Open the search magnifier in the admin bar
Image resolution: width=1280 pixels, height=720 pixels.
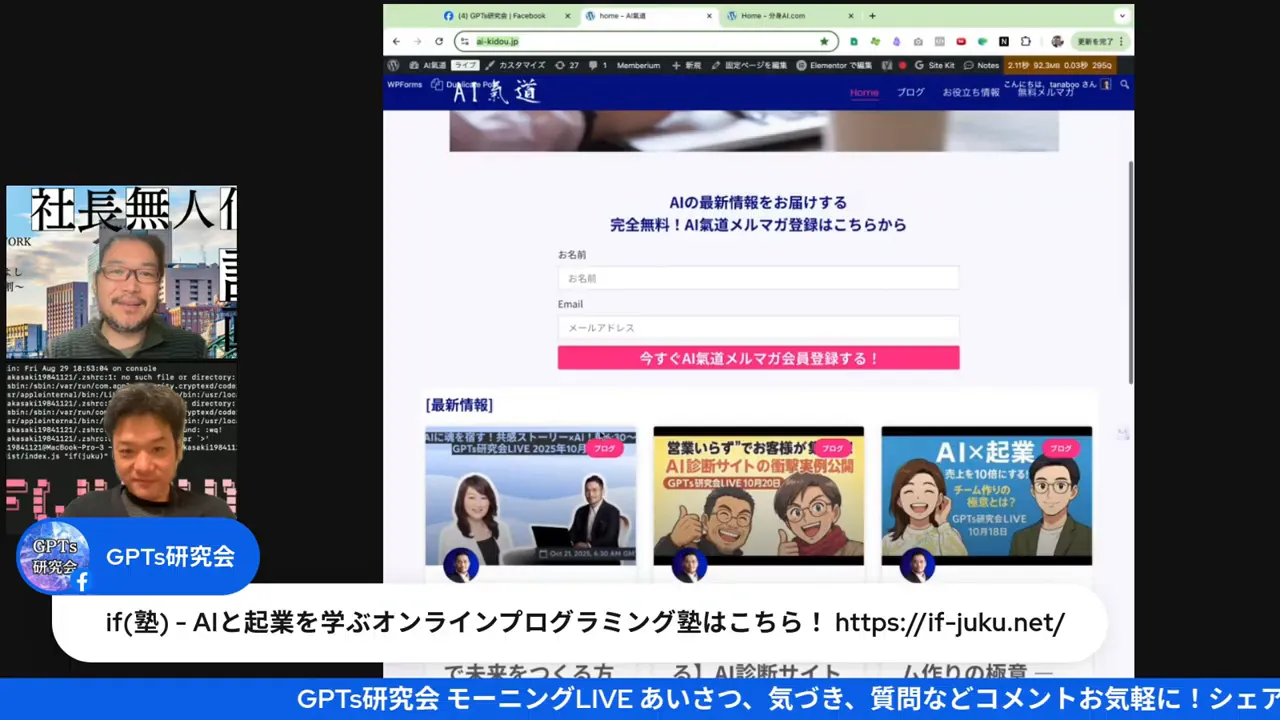click(1125, 85)
